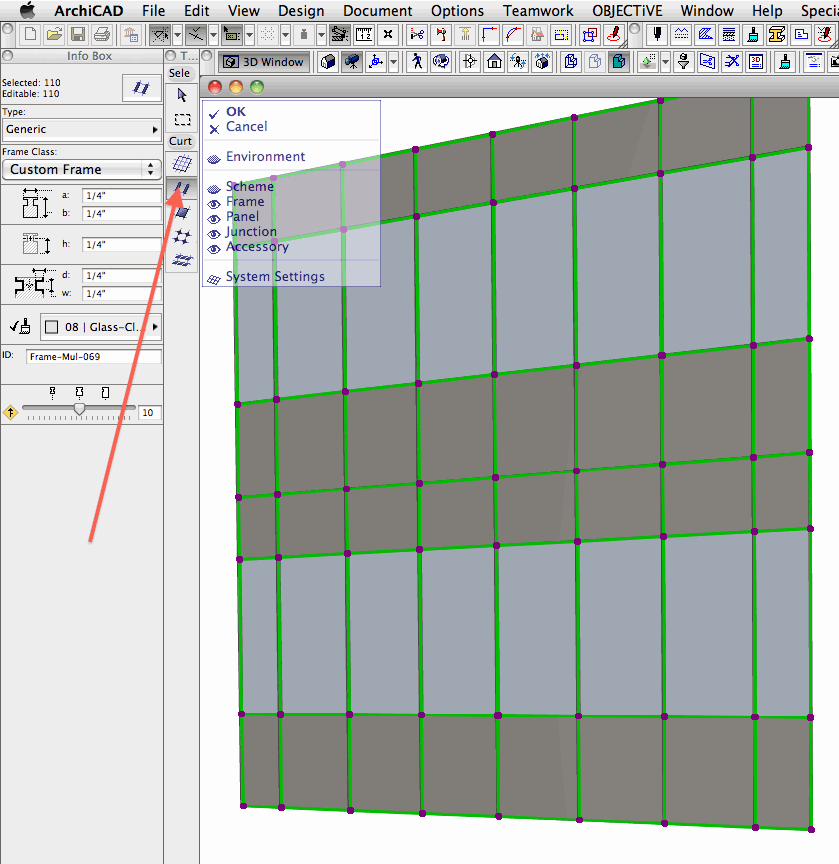Click OK to finish curtain wall editing
839x864 pixels.
pyautogui.click(x=236, y=111)
